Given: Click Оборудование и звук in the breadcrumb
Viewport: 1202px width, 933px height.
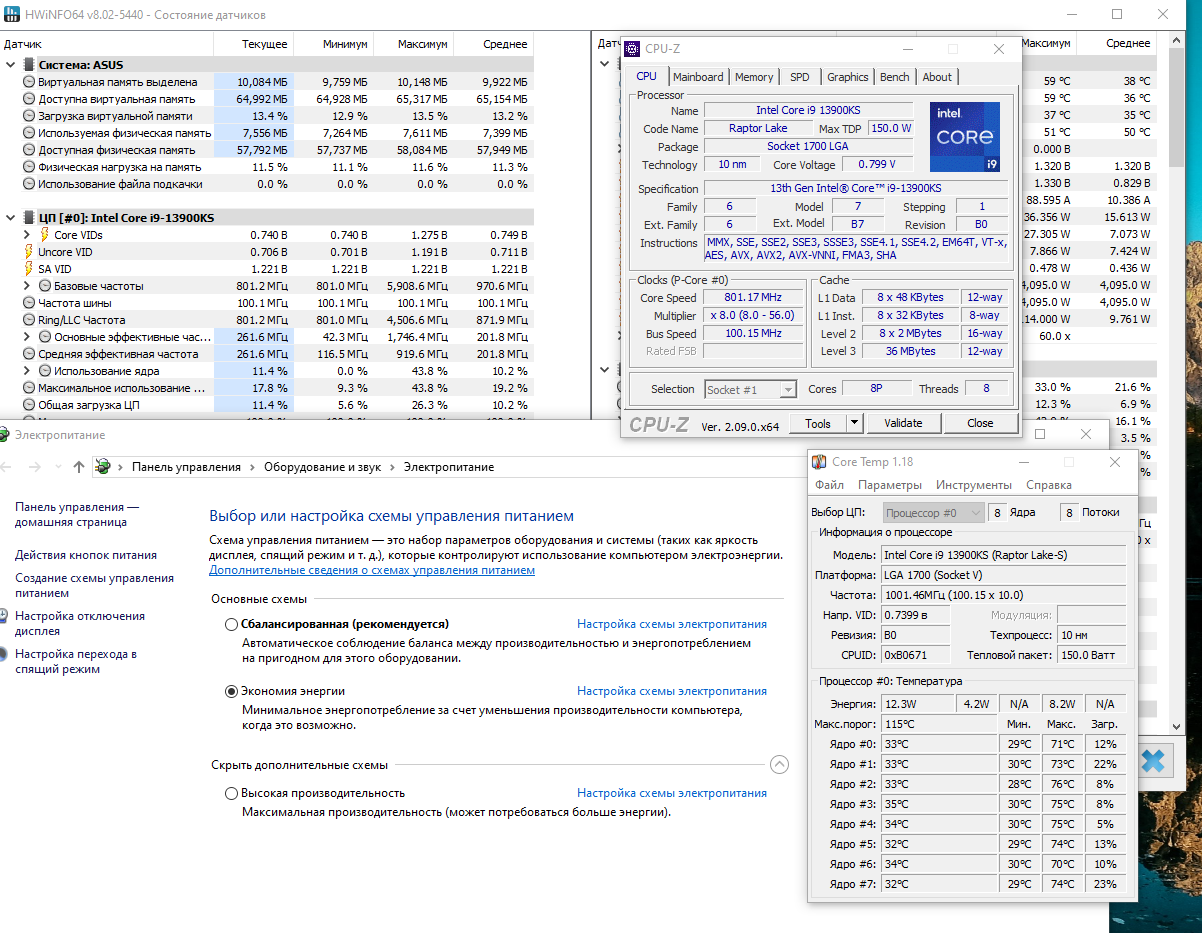Looking at the screenshot, I should pyautogui.click(x=325, y=467).
